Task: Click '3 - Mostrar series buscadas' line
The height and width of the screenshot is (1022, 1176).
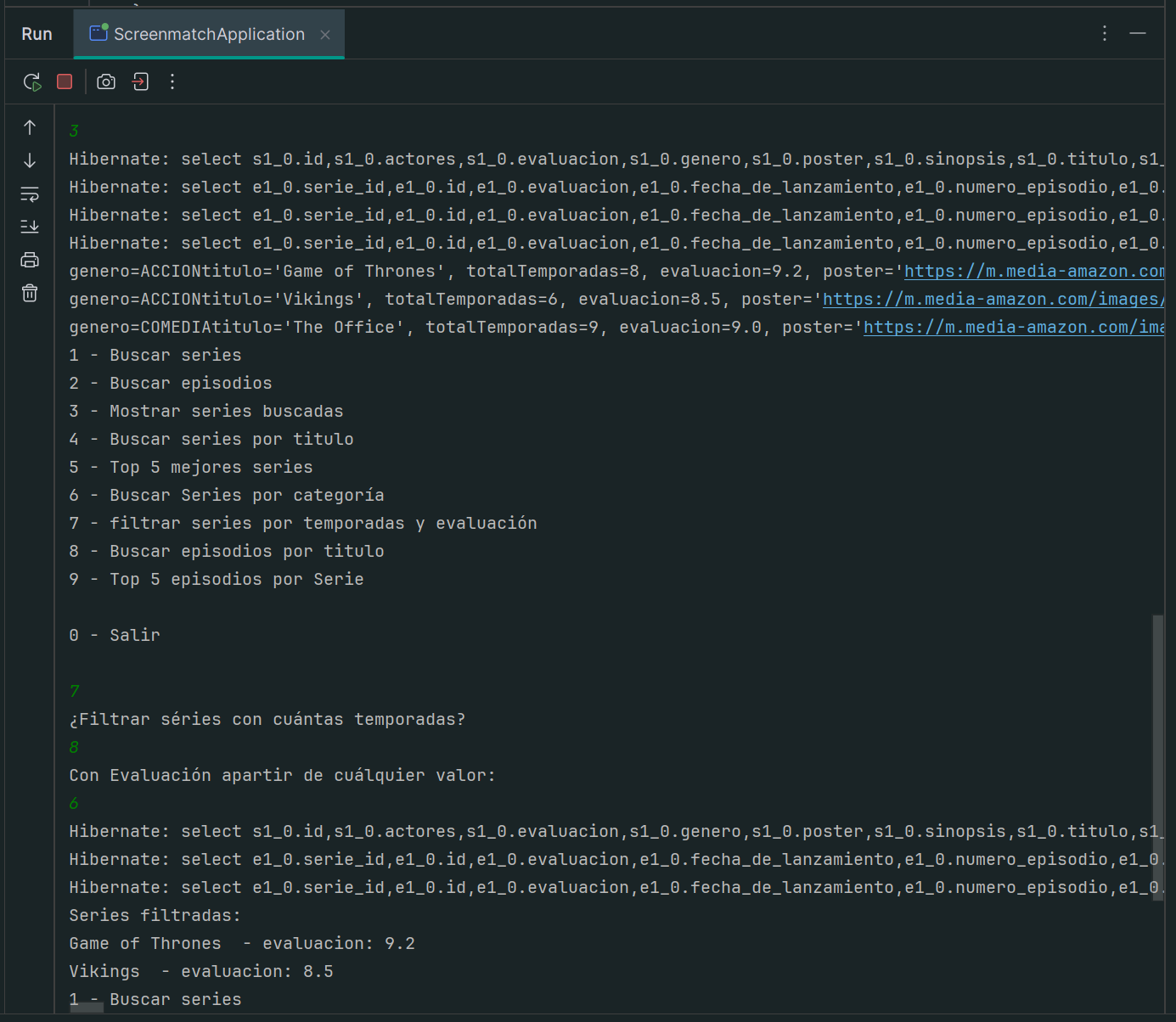Action: coord(206,412)
